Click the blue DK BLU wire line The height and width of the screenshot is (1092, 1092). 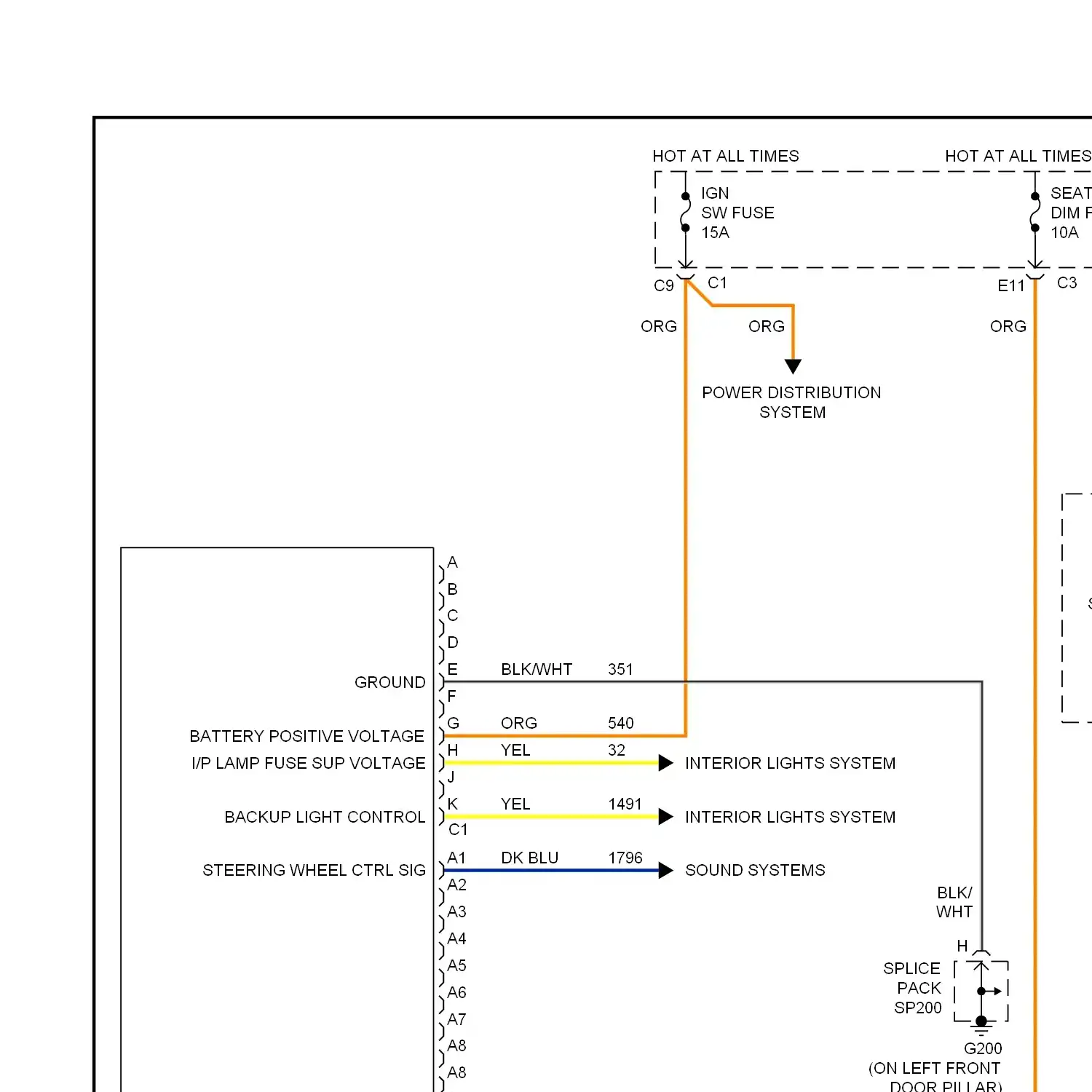tap(551, 870)
